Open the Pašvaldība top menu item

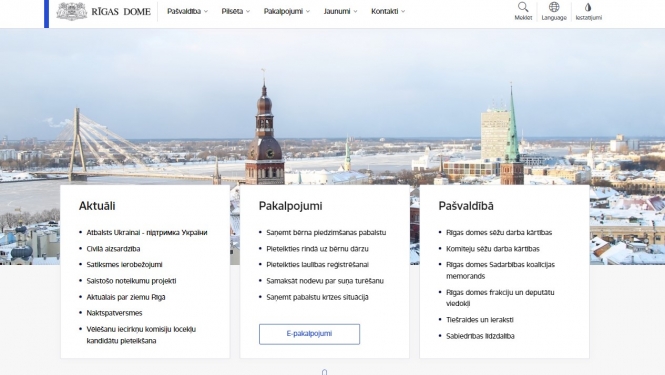pyautogui.click(x=184, y=11)
